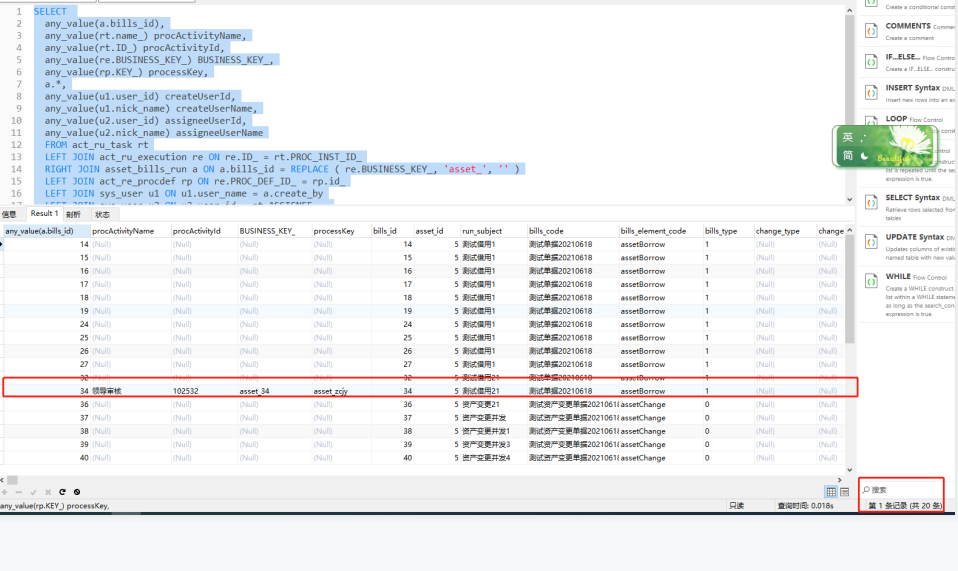
Task: Click the IF...ELSE snippet icon
Action: tap(871, 62)
